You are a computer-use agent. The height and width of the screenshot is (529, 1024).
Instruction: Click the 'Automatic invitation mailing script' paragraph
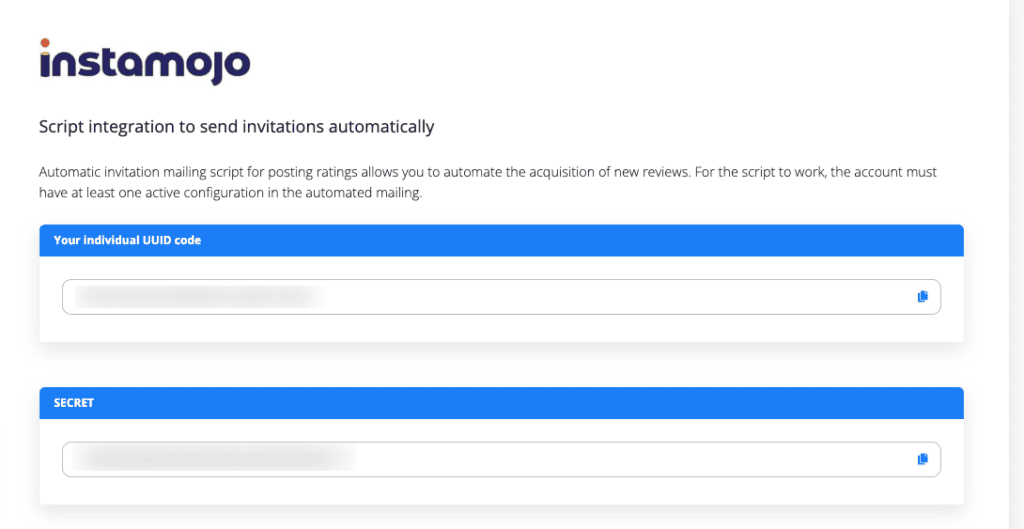[400, 172]
